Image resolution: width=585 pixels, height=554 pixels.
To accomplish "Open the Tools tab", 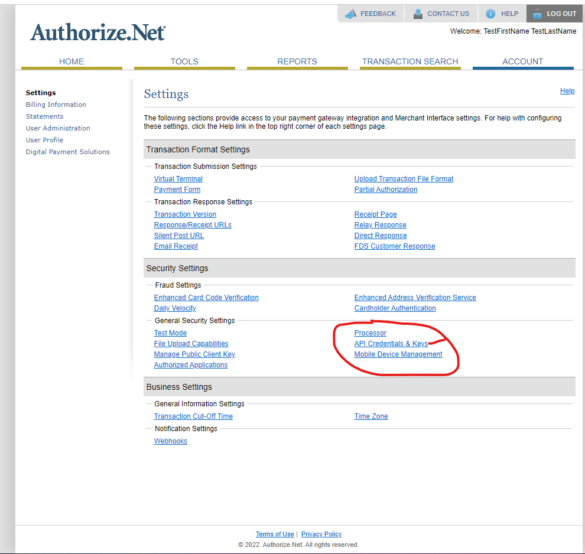I will point(184,62).
